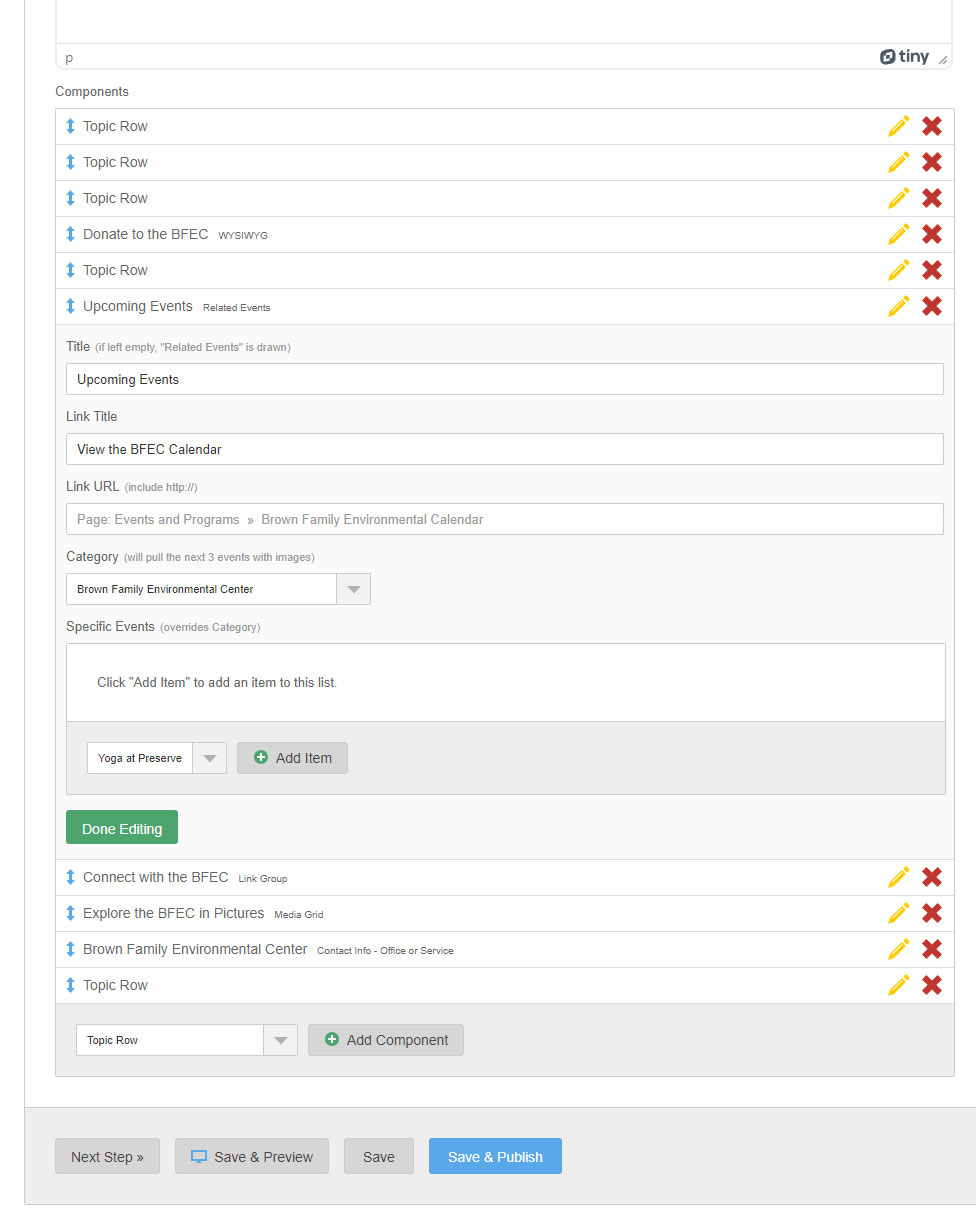976x1220 pixels.
Task: Expand the Topic Row component type dropdown
Action: coord(187,1040)
